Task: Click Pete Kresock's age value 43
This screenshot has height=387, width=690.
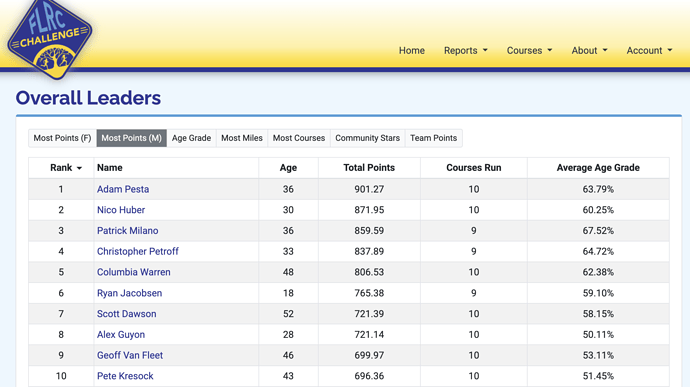Action: [288, 376]
